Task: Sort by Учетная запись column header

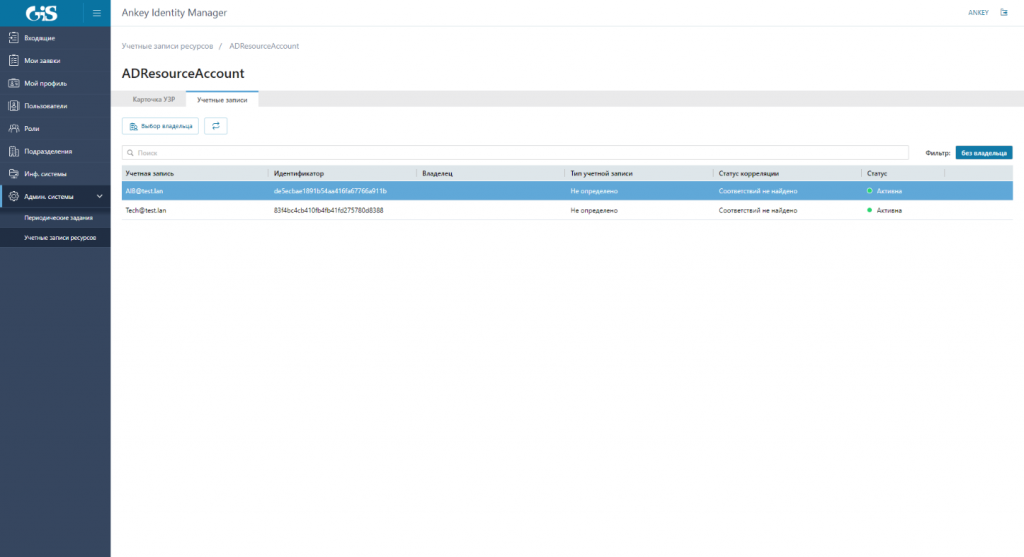Action: 150,174
